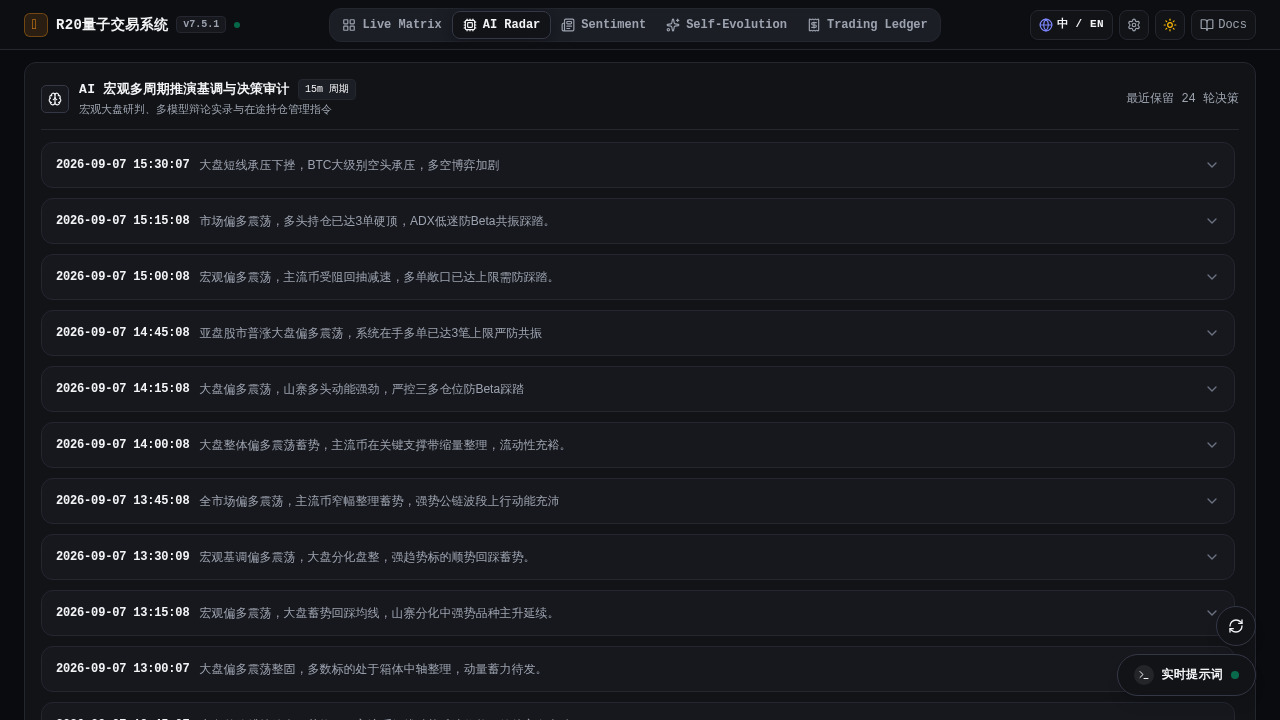Click the Docs book icon

(x=1207, y=25)
